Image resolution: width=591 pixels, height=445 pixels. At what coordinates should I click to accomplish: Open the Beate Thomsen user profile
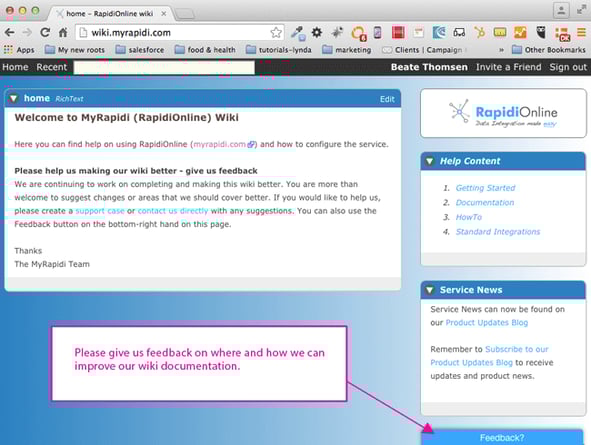[429, 67]
